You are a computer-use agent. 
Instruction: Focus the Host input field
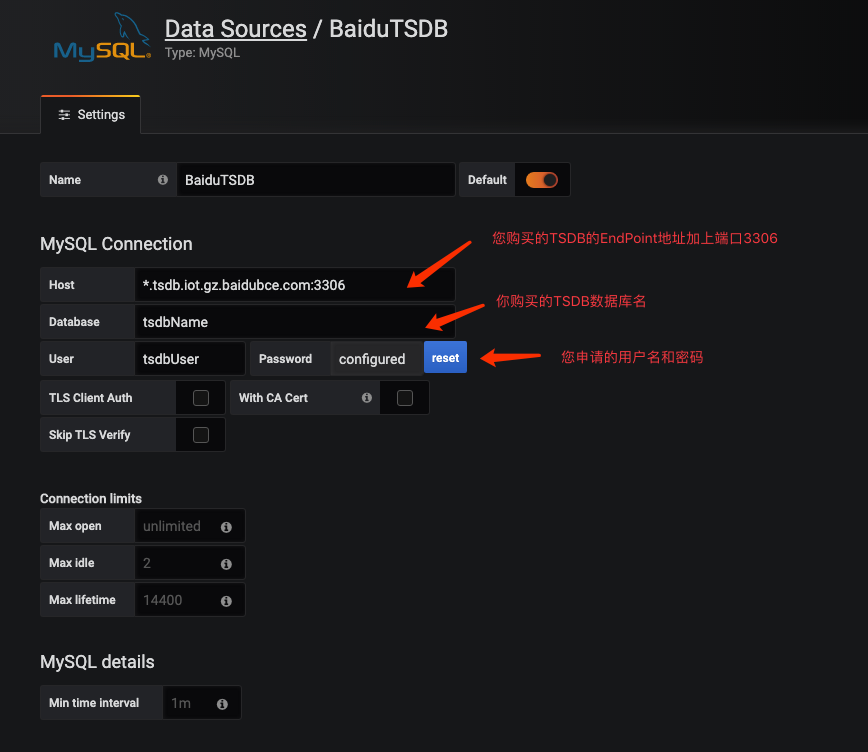coord(295,285)
